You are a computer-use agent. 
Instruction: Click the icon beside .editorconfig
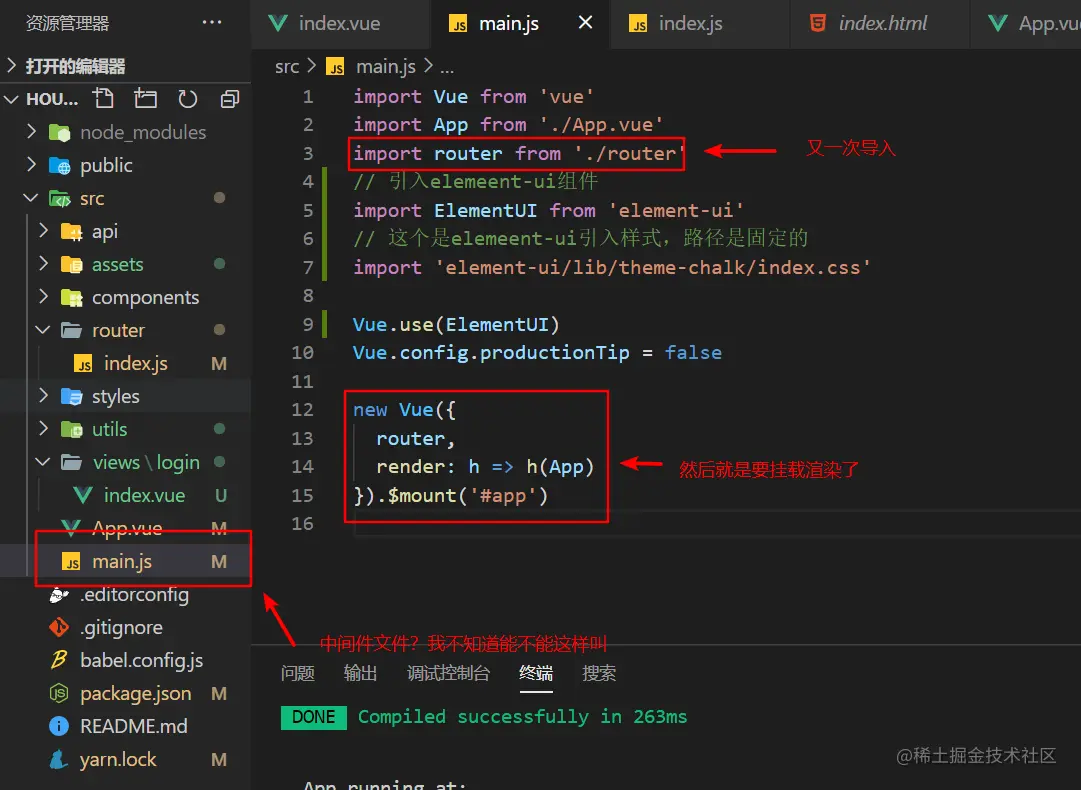point(59,595)
